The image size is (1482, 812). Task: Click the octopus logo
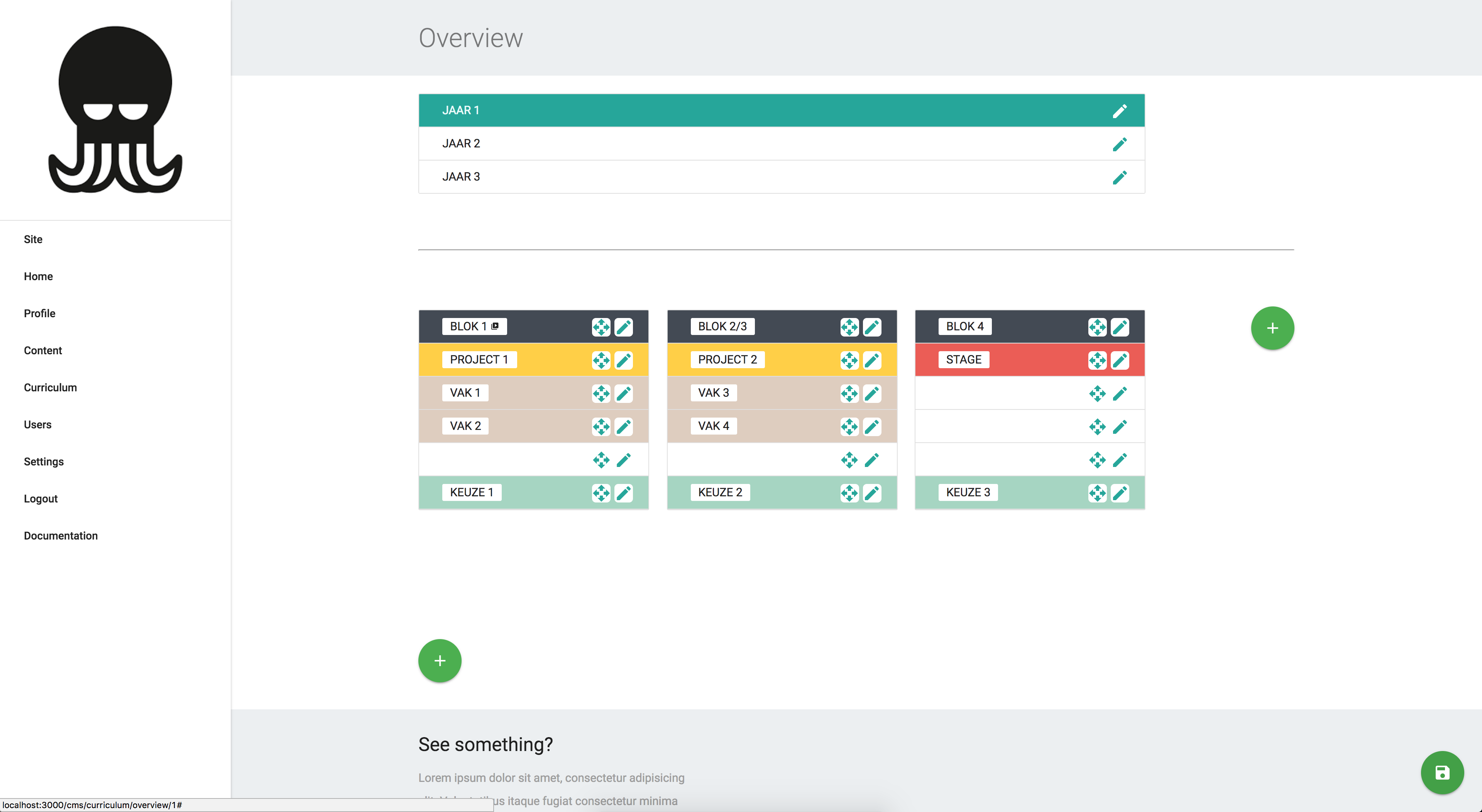point(115,109)
